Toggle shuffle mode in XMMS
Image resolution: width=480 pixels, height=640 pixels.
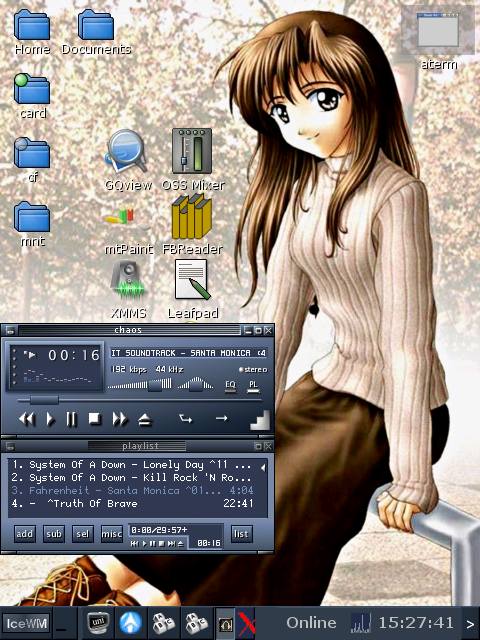point(186,418)
